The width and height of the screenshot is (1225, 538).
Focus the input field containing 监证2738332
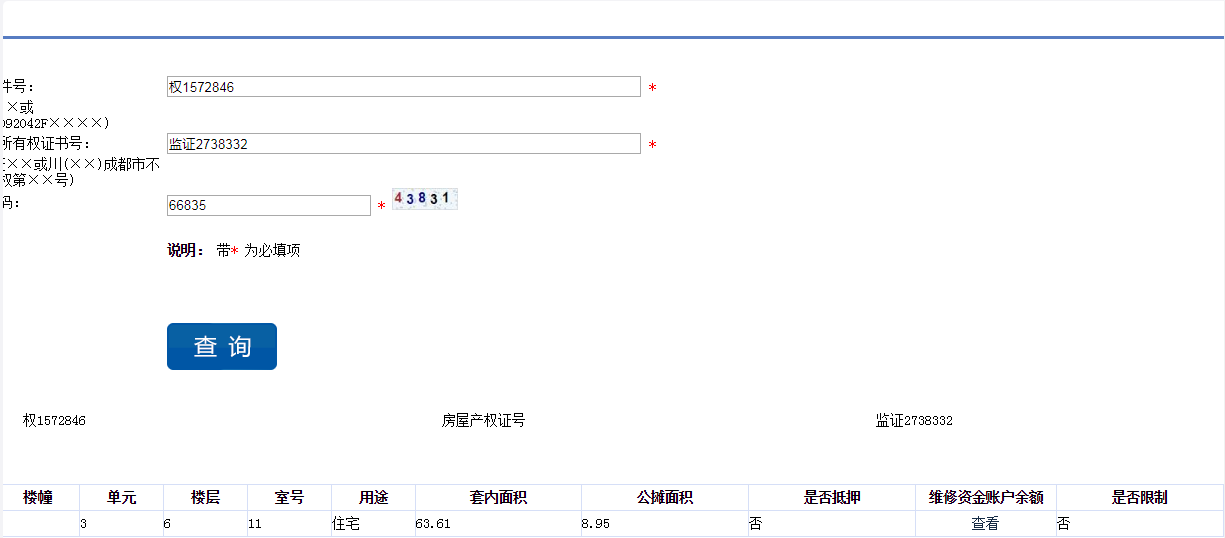tap(403, 144)
